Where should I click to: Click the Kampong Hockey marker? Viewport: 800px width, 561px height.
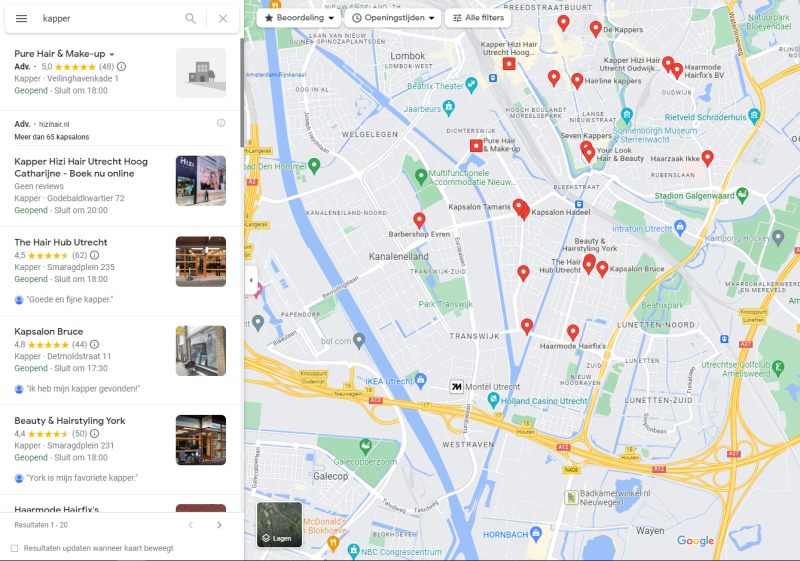(778, 237)
